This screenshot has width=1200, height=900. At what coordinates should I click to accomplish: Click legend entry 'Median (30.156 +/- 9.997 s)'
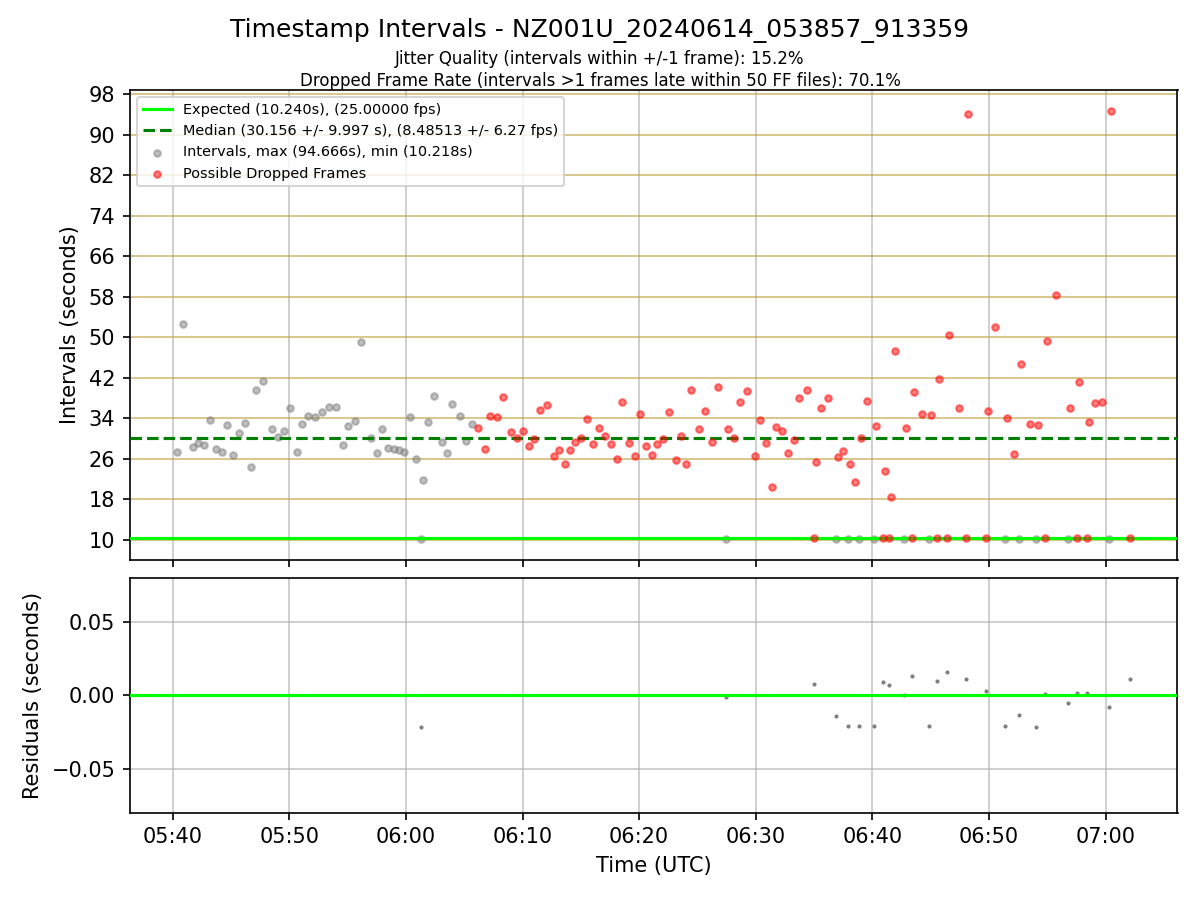pos(370,130)
